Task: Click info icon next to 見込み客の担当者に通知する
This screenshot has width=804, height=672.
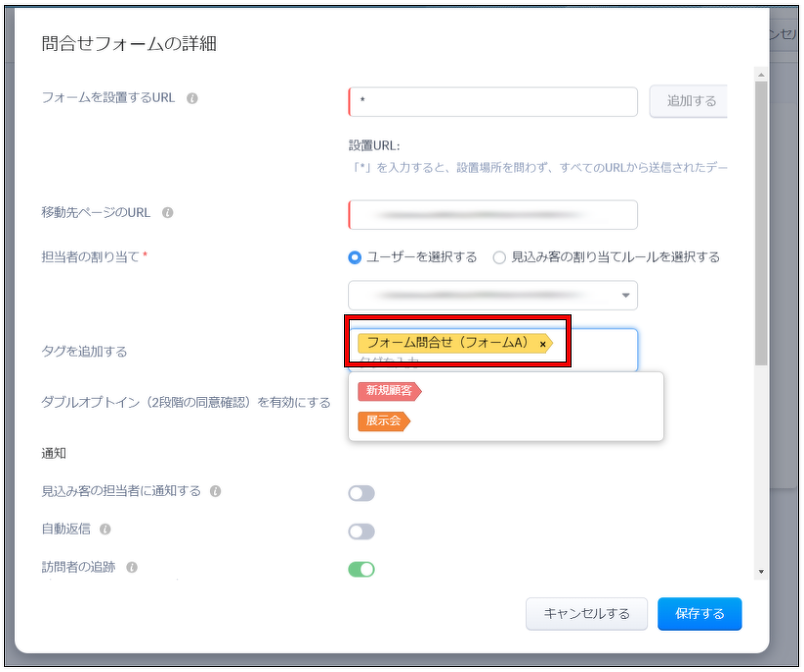Action: point(216,491)
